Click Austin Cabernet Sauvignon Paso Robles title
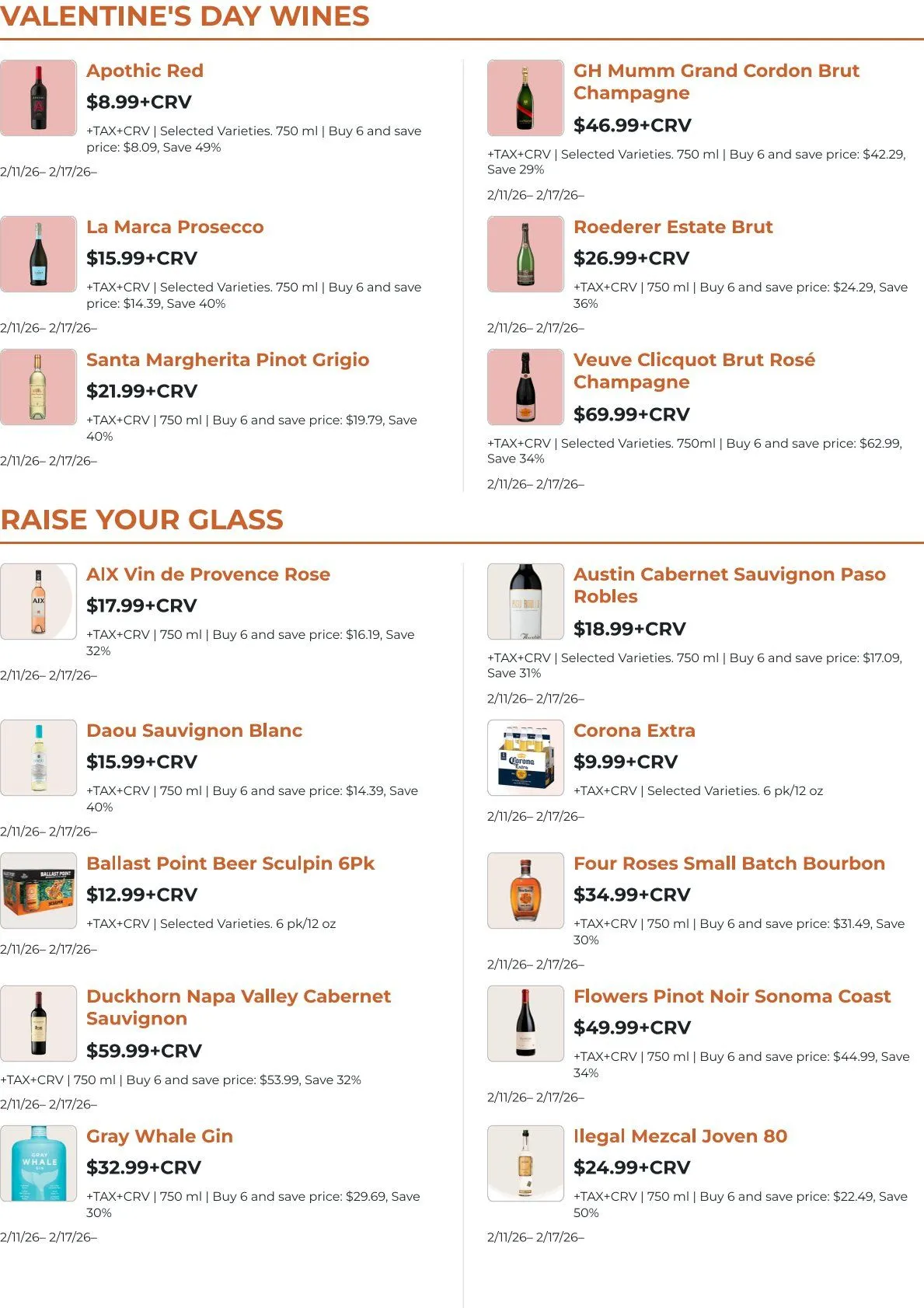Viewport: 924px width, 1308px height. 729,585
